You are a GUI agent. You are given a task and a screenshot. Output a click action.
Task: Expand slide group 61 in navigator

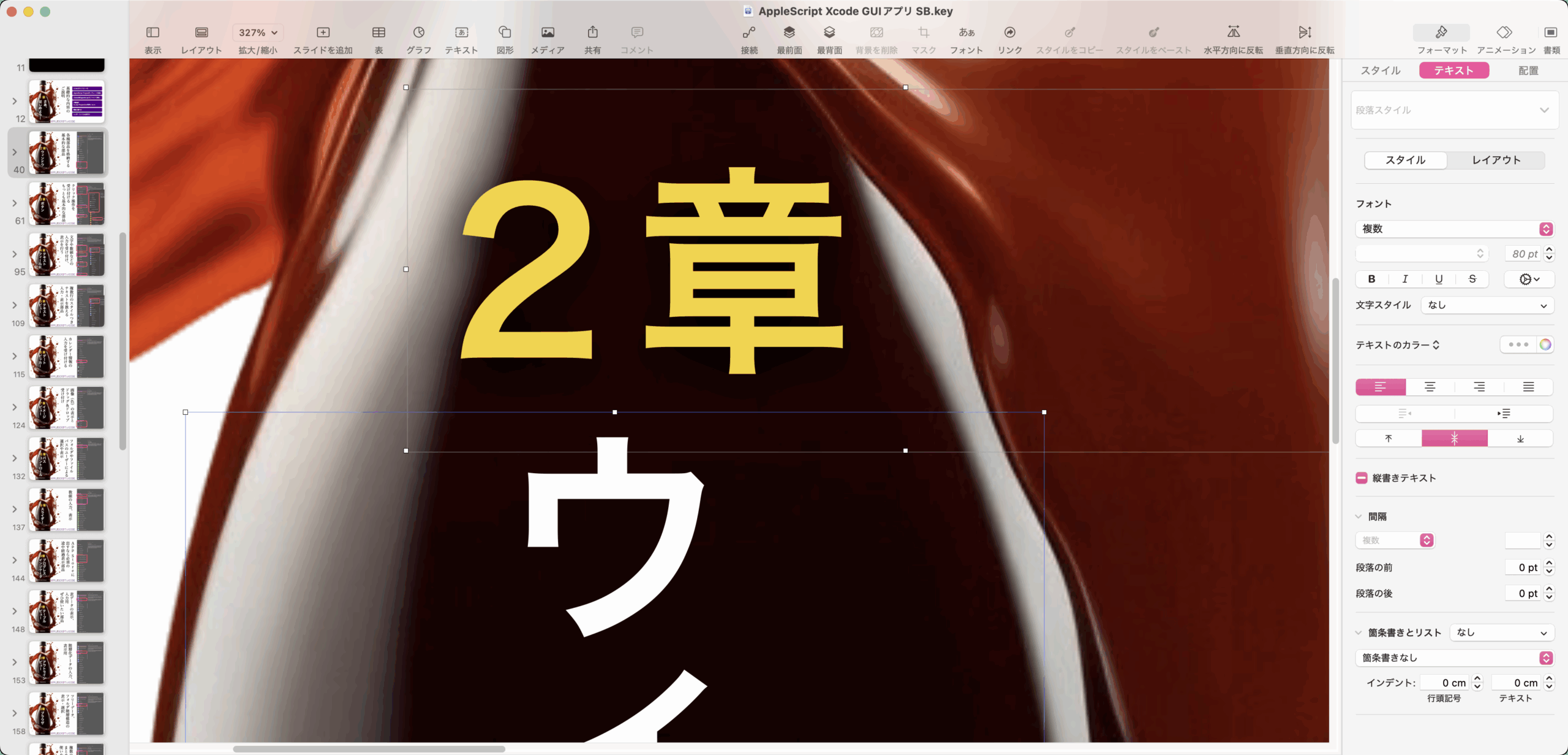pyautogui.click(x=15, y=203)
